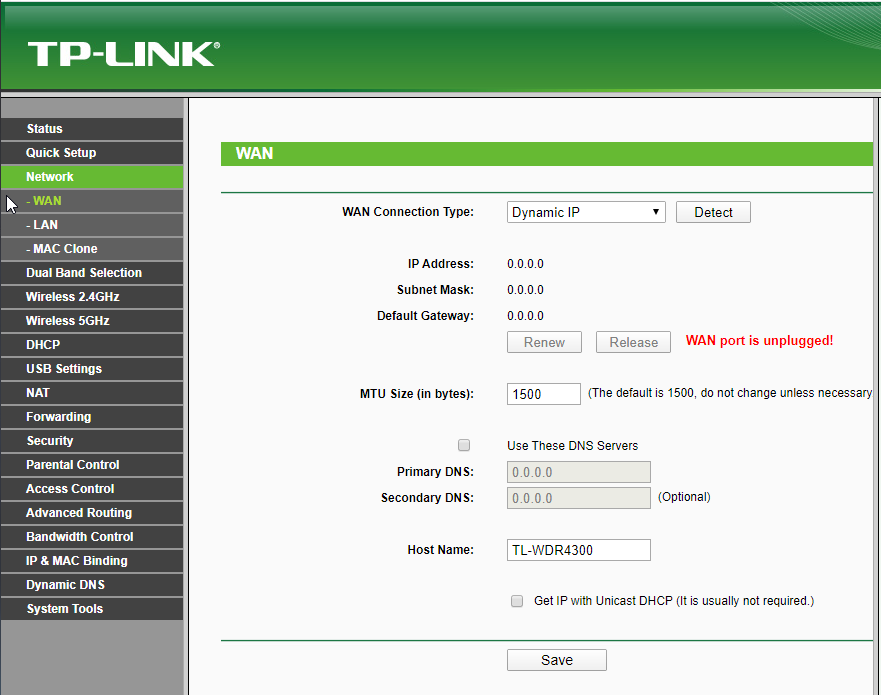Image resolution: width=881 pixels, height=695 pixels.
Task: Open the MAC Clone submenu item
Action: pos(92,249)
